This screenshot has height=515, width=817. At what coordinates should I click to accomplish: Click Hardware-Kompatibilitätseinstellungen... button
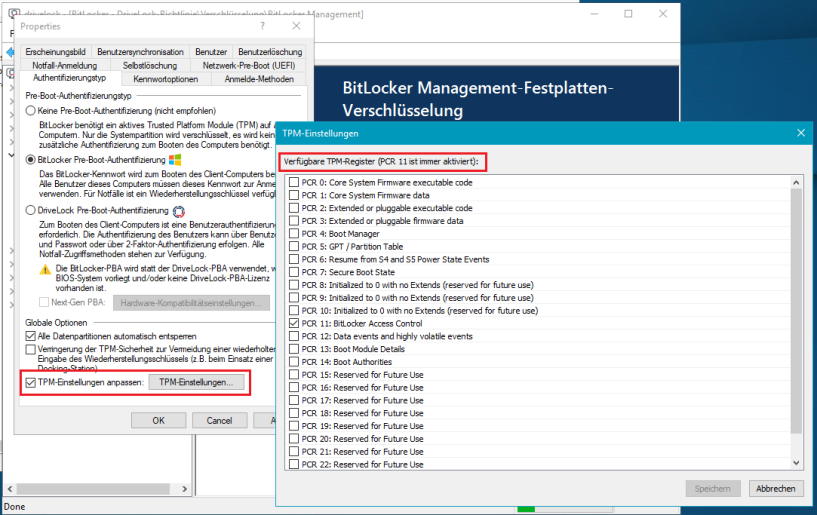pyautogui.click(x=191, y=303)
